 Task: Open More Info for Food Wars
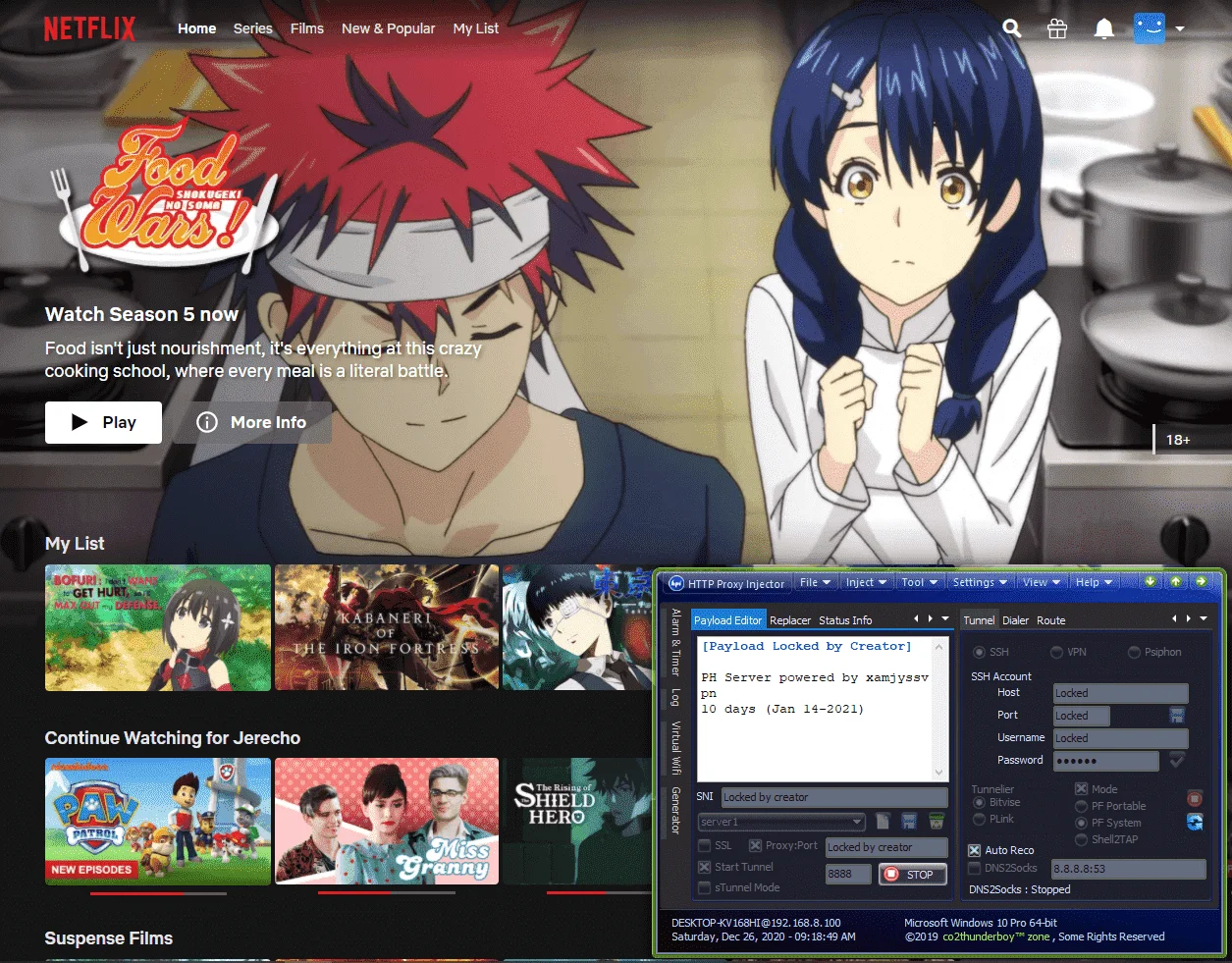[x=252, y=422]
